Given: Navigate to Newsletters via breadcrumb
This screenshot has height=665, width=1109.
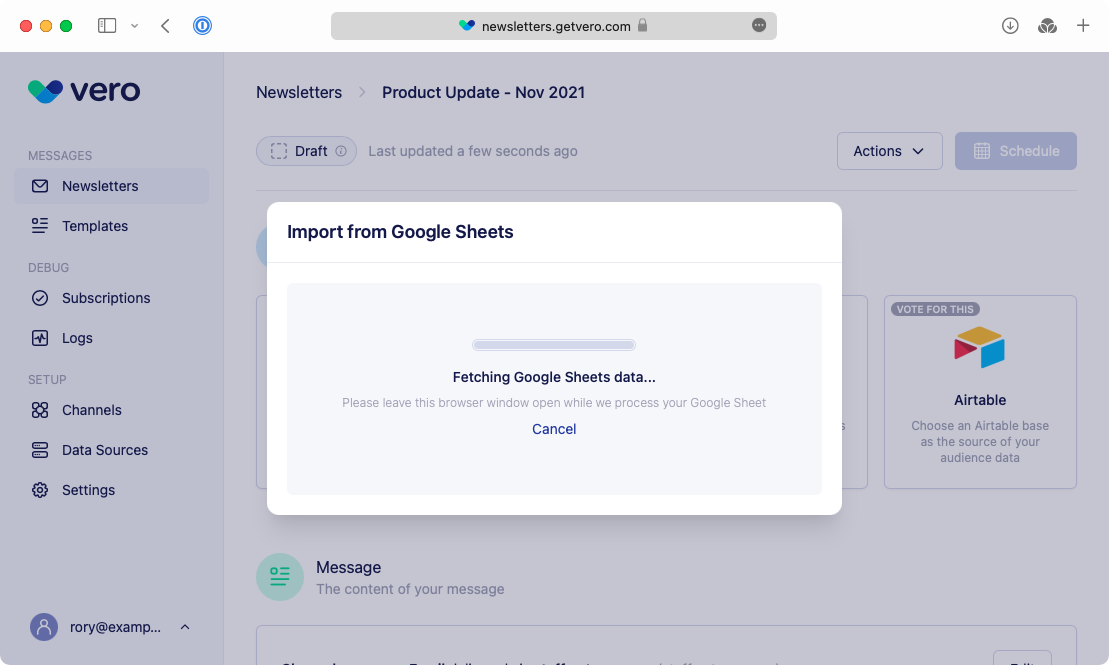Looking at the screenshot, I should pos(298,92).
